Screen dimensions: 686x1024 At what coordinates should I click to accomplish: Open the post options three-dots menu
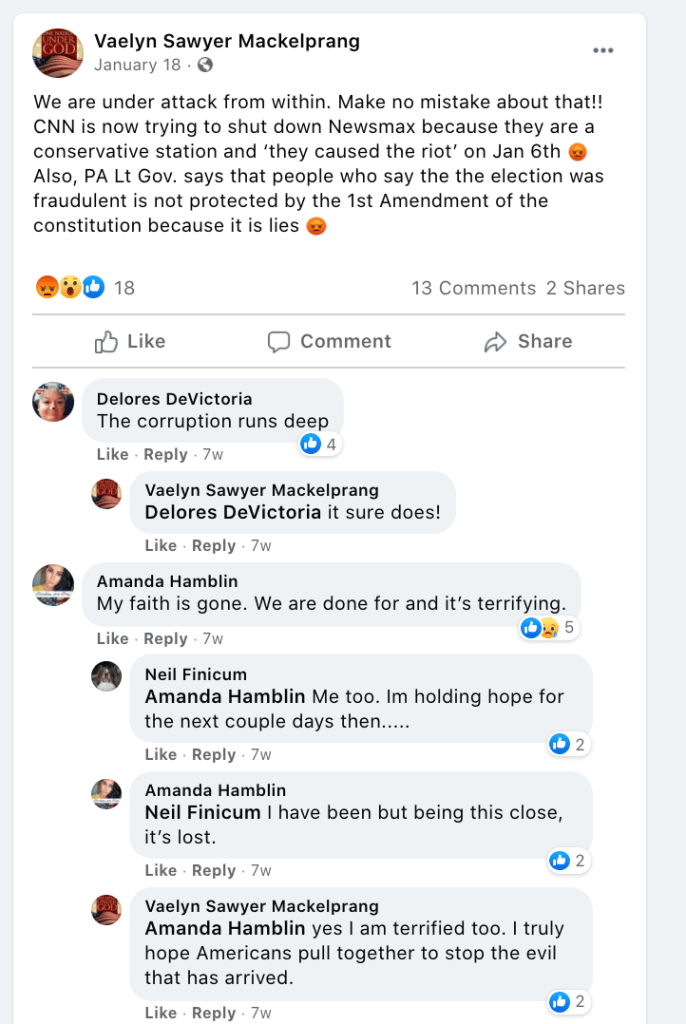tap(603, 51)
